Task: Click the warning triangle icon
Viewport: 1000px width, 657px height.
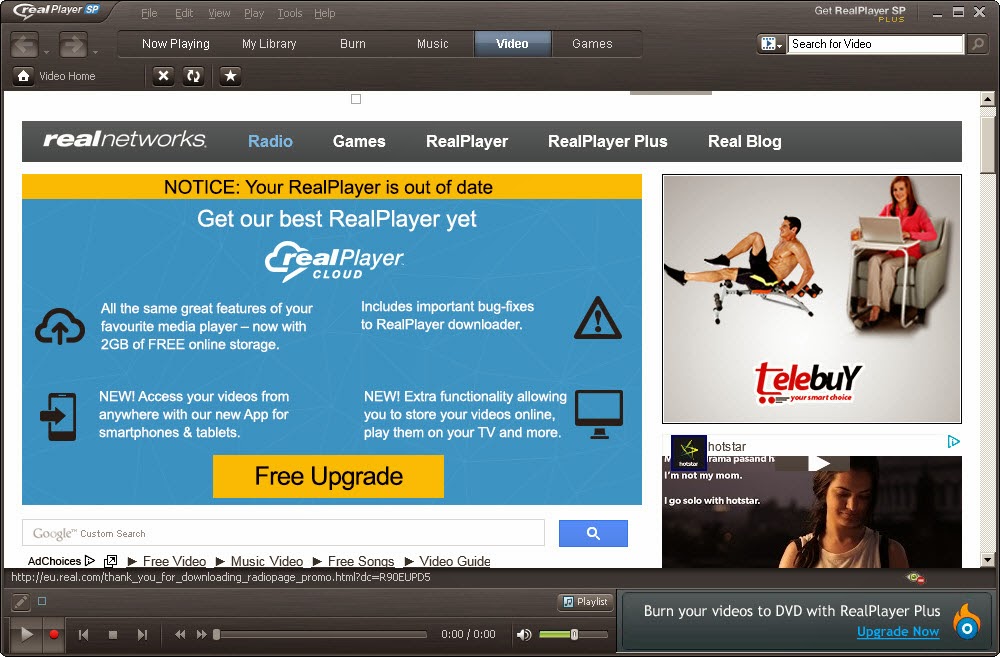Action: (x=598, y=318)
